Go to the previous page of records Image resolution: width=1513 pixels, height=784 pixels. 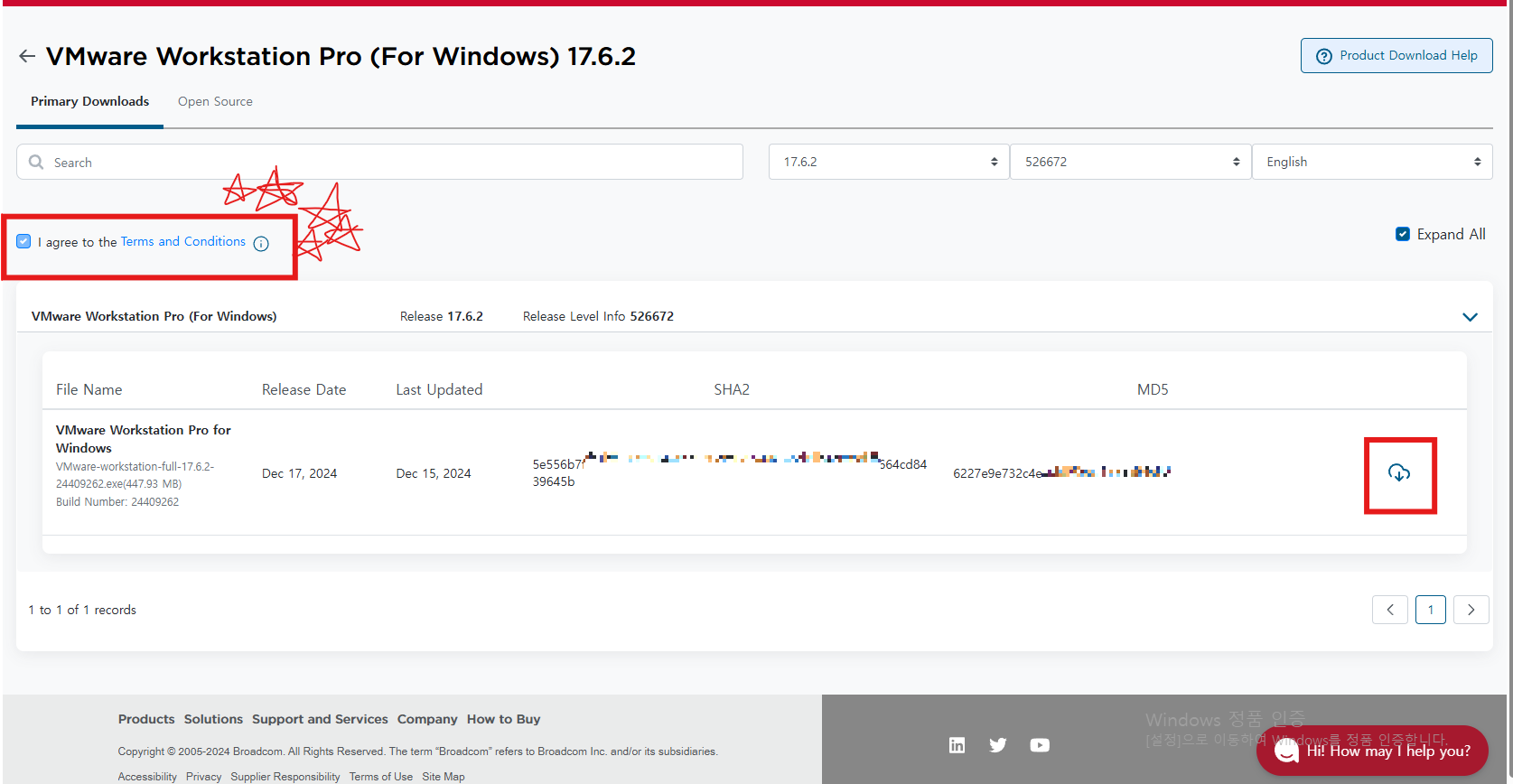(1390, 610)
